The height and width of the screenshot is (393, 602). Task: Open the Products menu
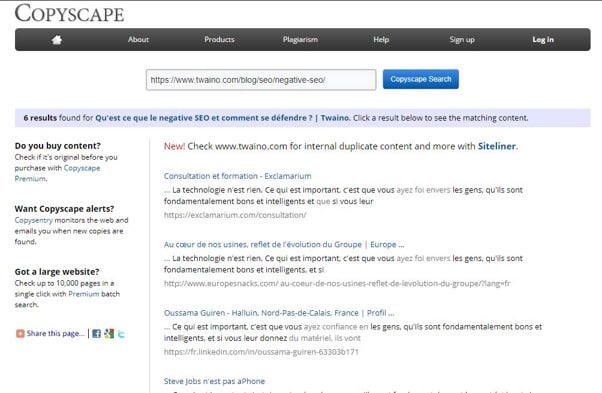pos(219,40)
